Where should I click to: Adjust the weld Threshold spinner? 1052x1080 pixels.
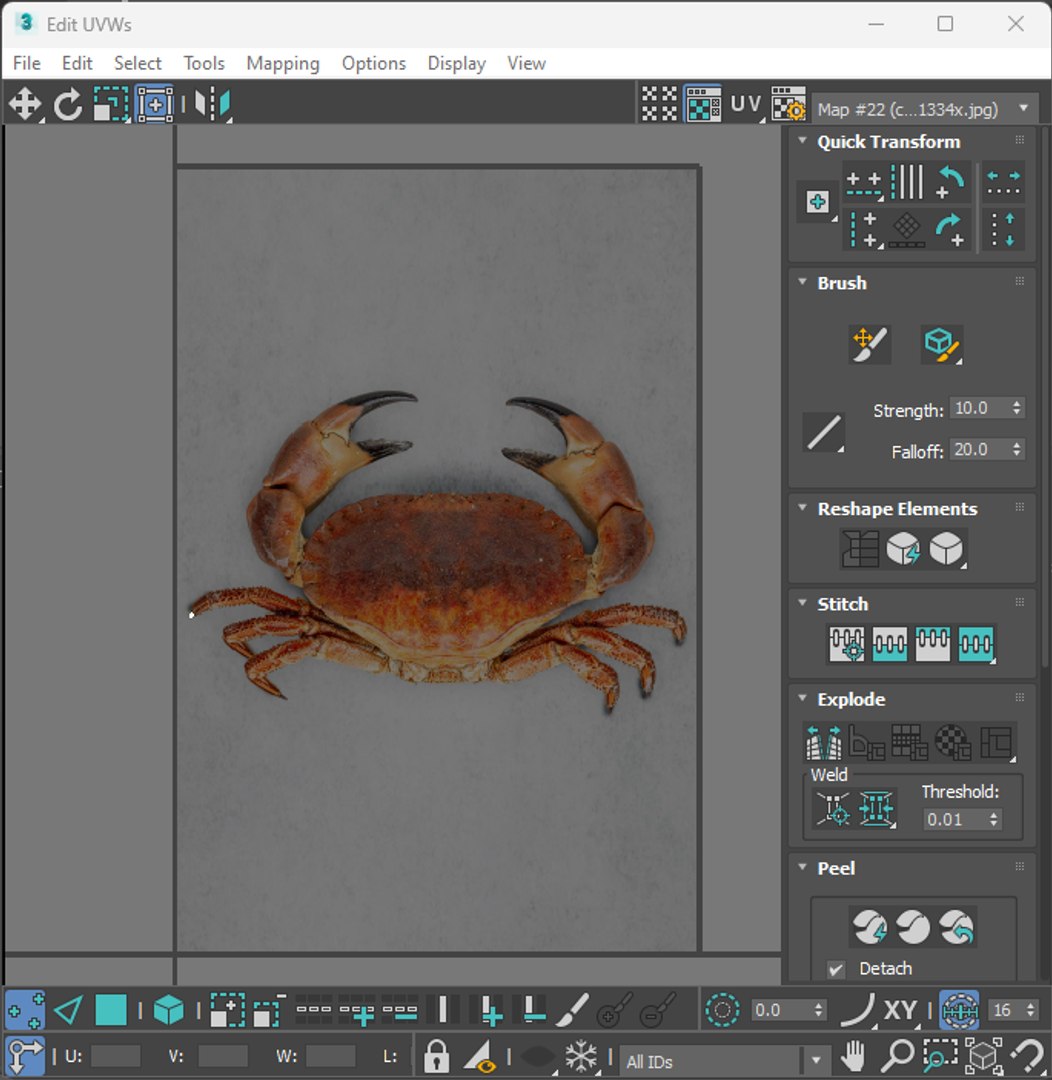coord(993,819)
